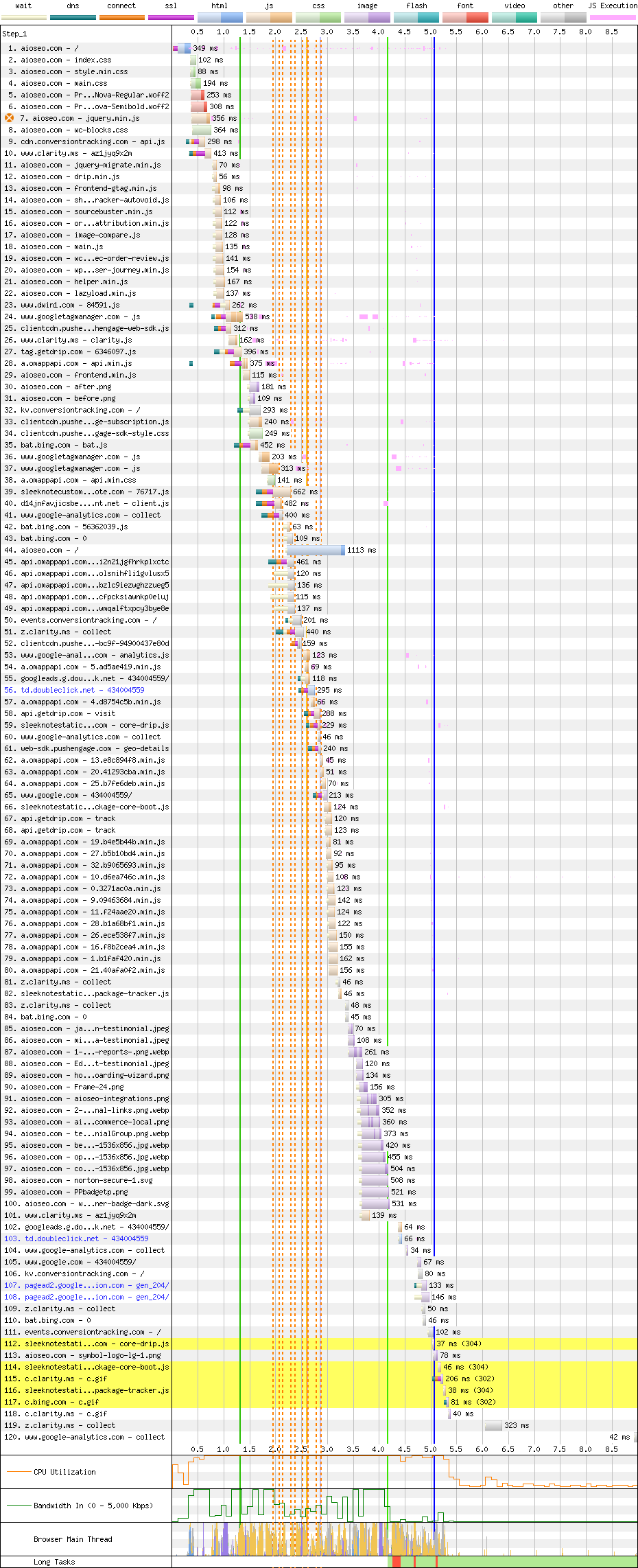
Task: Open the td.doubleclick.net request 56 link
Action: coord(82,690)
